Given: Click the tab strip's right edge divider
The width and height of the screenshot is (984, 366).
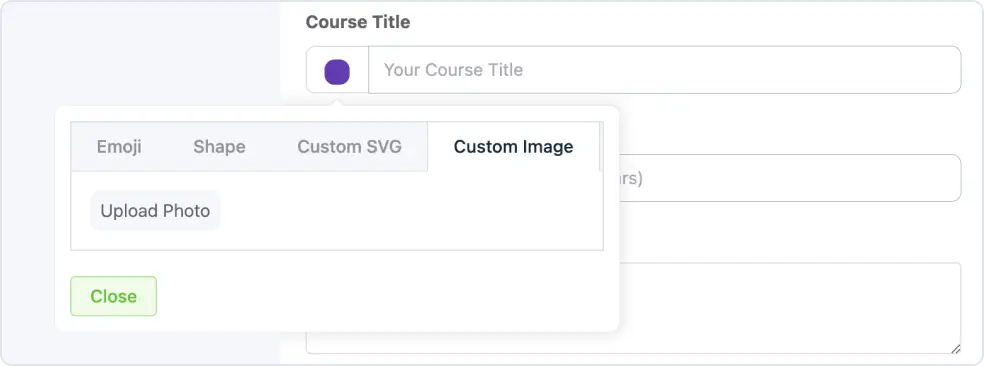Looking at the screenshot, I should (601, 147).
